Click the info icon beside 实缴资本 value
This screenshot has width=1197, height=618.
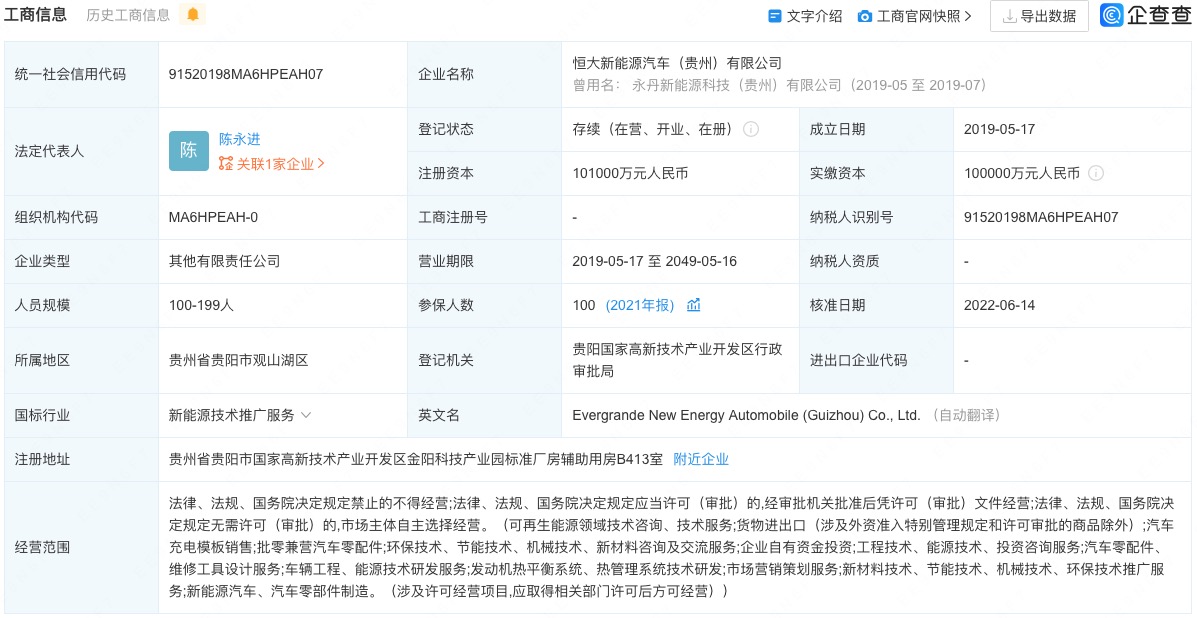click(1096, 173)
